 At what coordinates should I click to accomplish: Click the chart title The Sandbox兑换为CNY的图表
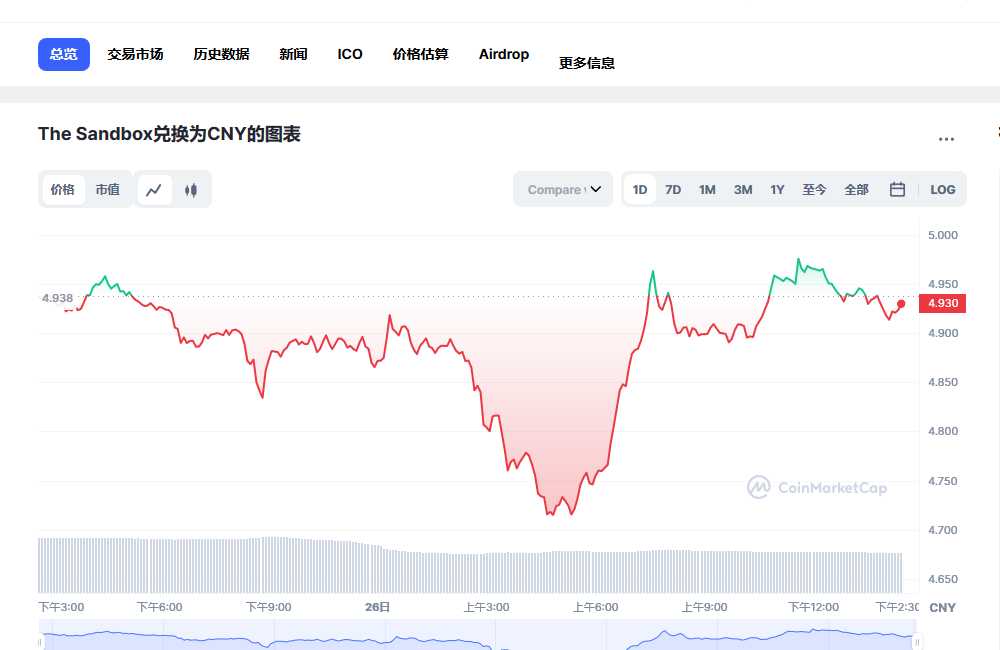tap(169, 134)
